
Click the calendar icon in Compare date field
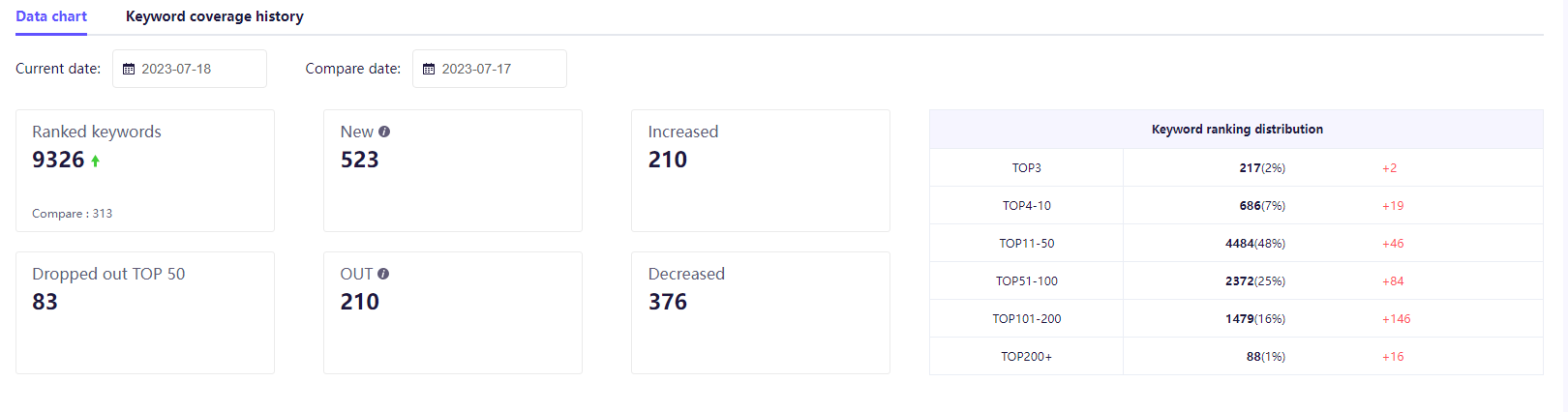click(x=429, y=69)
